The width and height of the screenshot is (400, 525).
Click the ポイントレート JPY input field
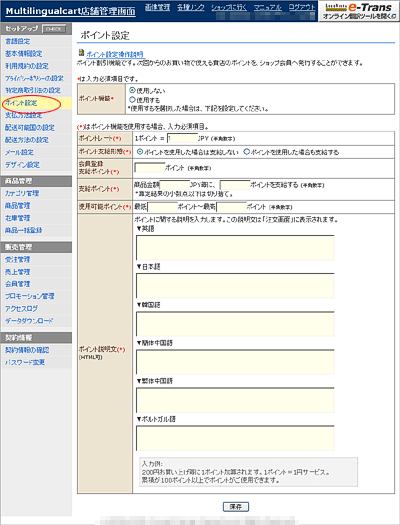(x=182, y=138)
